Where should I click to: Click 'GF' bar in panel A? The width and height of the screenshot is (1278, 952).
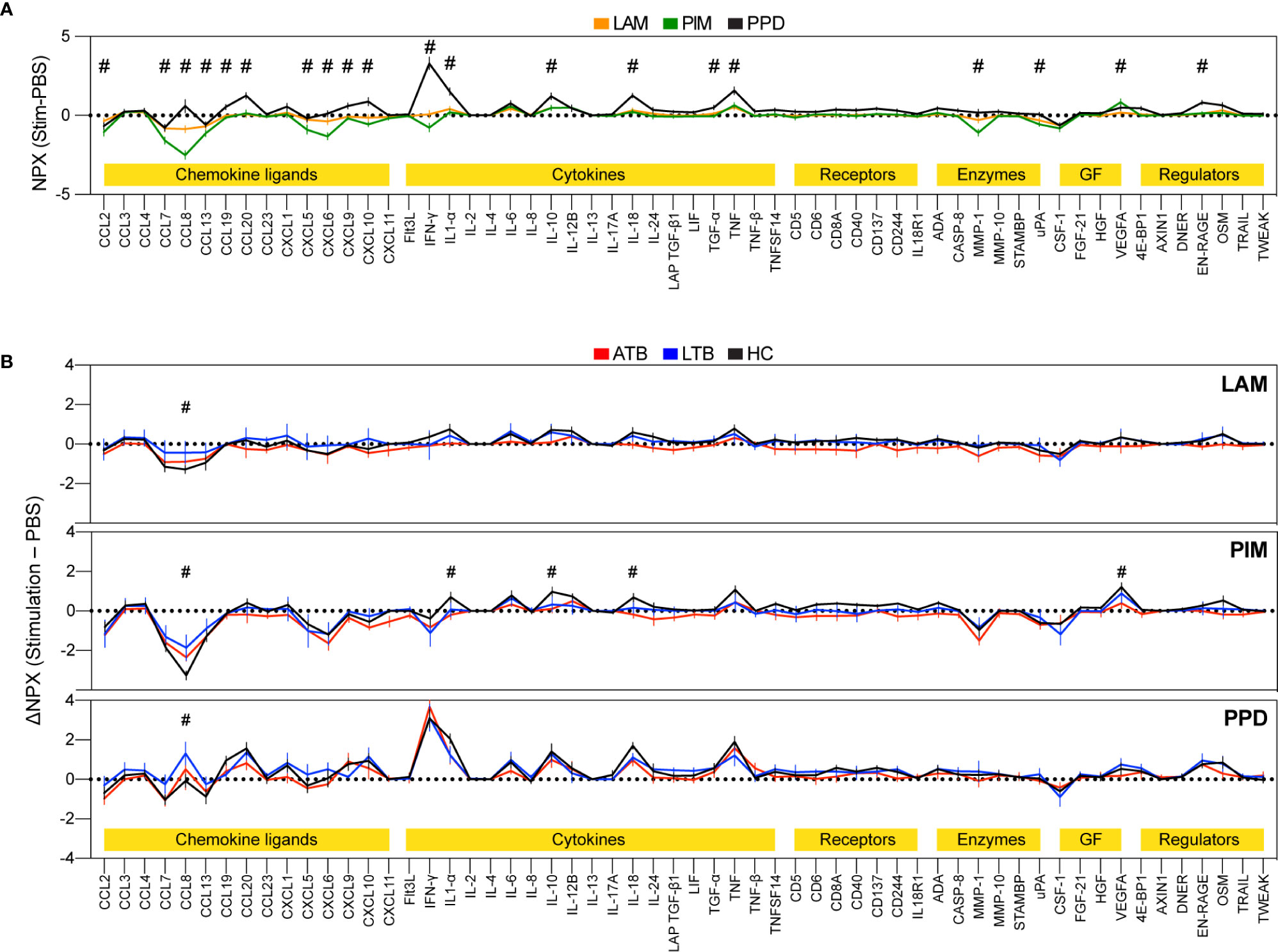(1090, 175)
